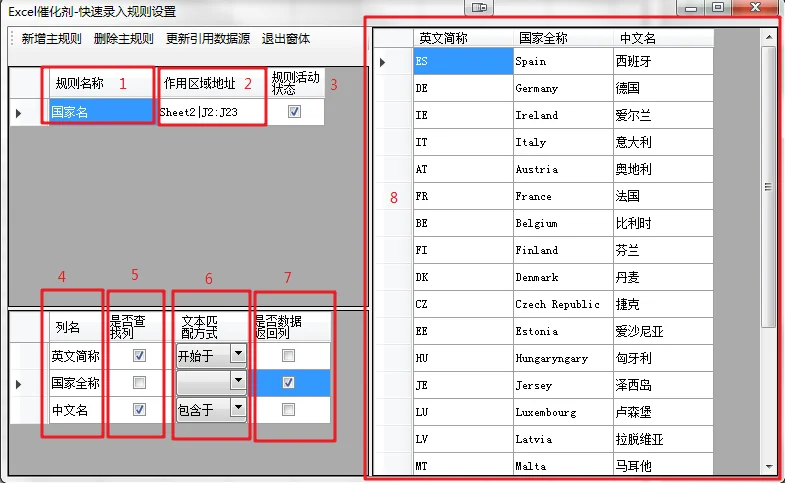This screenshot has width=785, height=483.
Task: Click the data grid vertical scrollbar thumb
Action: point(768,187)
